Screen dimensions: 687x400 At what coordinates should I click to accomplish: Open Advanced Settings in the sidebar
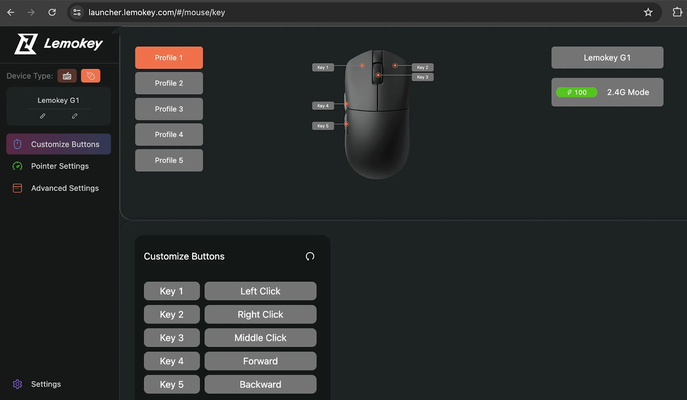64,188
